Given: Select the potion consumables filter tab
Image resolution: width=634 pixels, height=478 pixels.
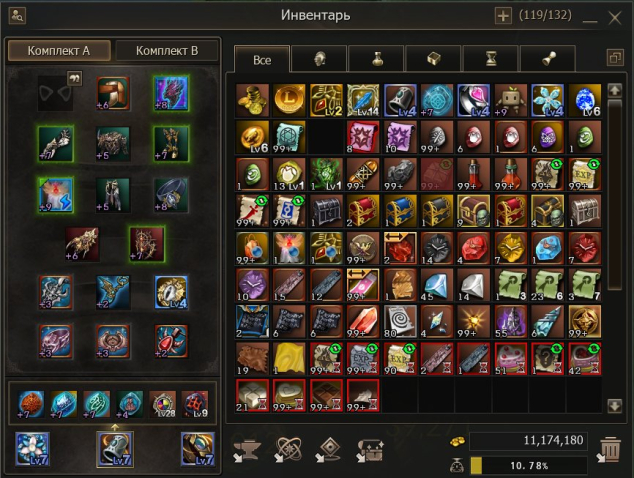Looking at the screenshot, I should point(376,59).
